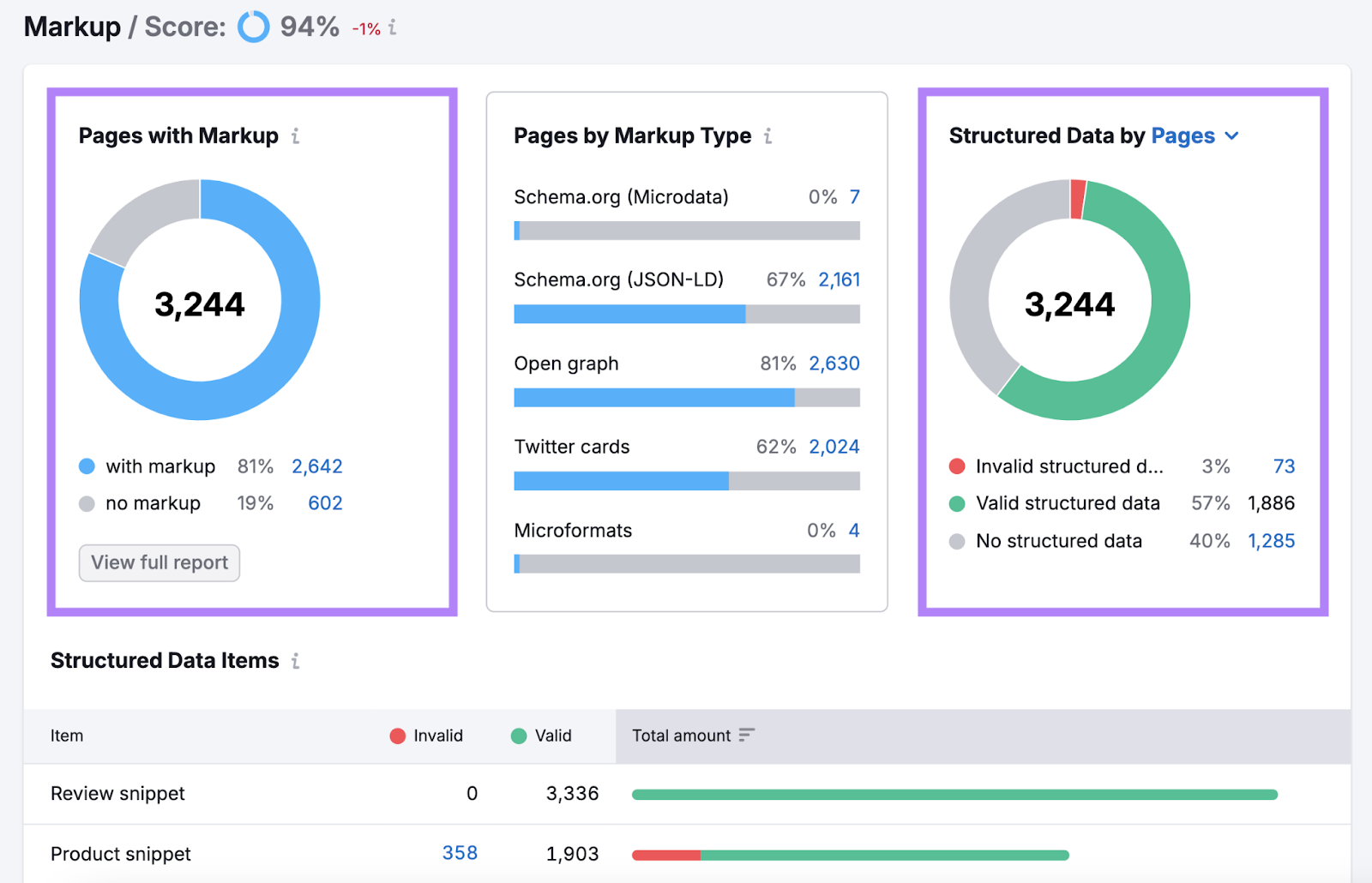This screenshot has width=1372, height=883.
Task: Open the 2,024 Twitter cards pages link
Action: click(x=833, y=447)
